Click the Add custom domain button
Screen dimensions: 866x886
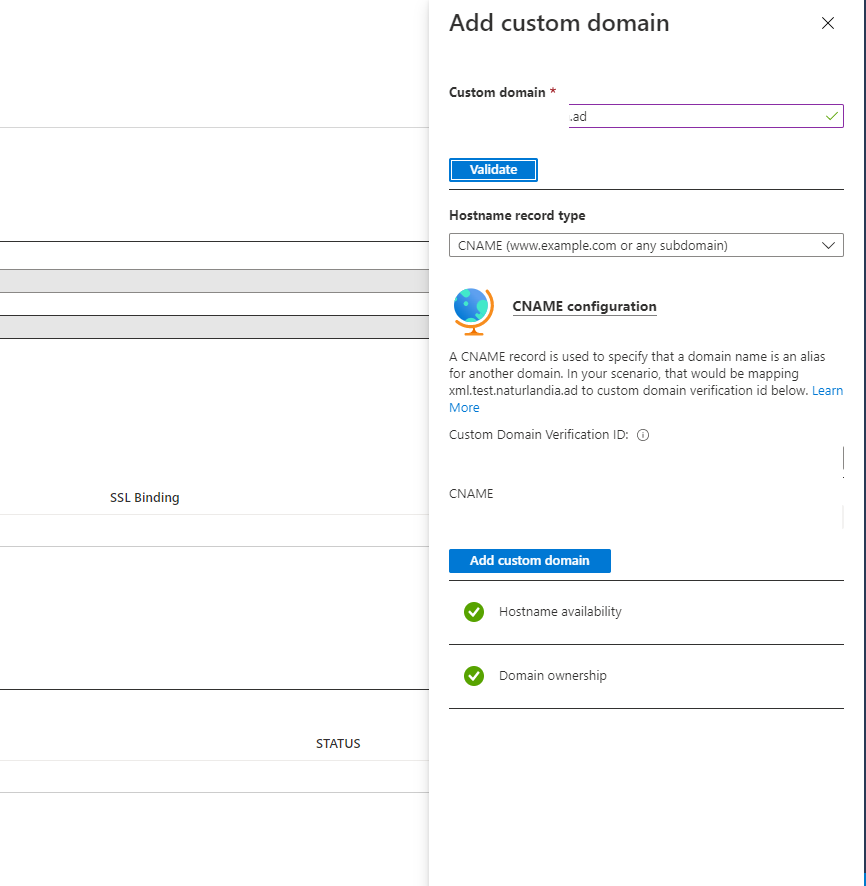click(530, 561)
